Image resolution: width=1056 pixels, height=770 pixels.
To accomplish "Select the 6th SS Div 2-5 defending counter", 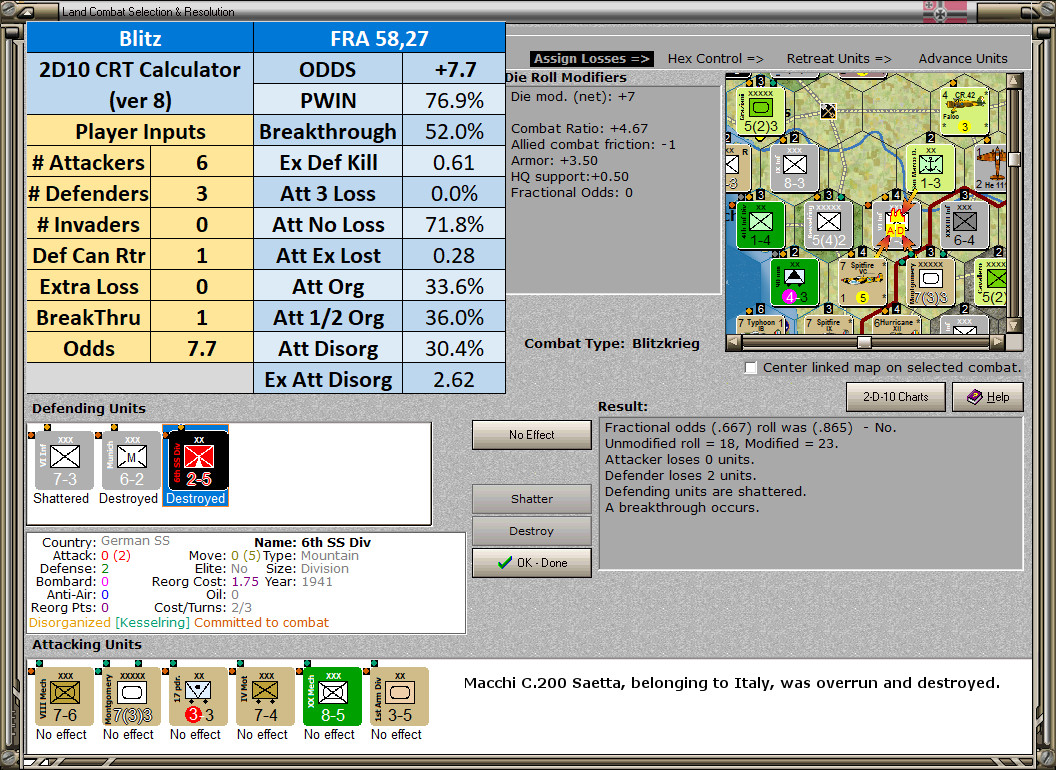I will pyautogui.click(x=198, y=461).
